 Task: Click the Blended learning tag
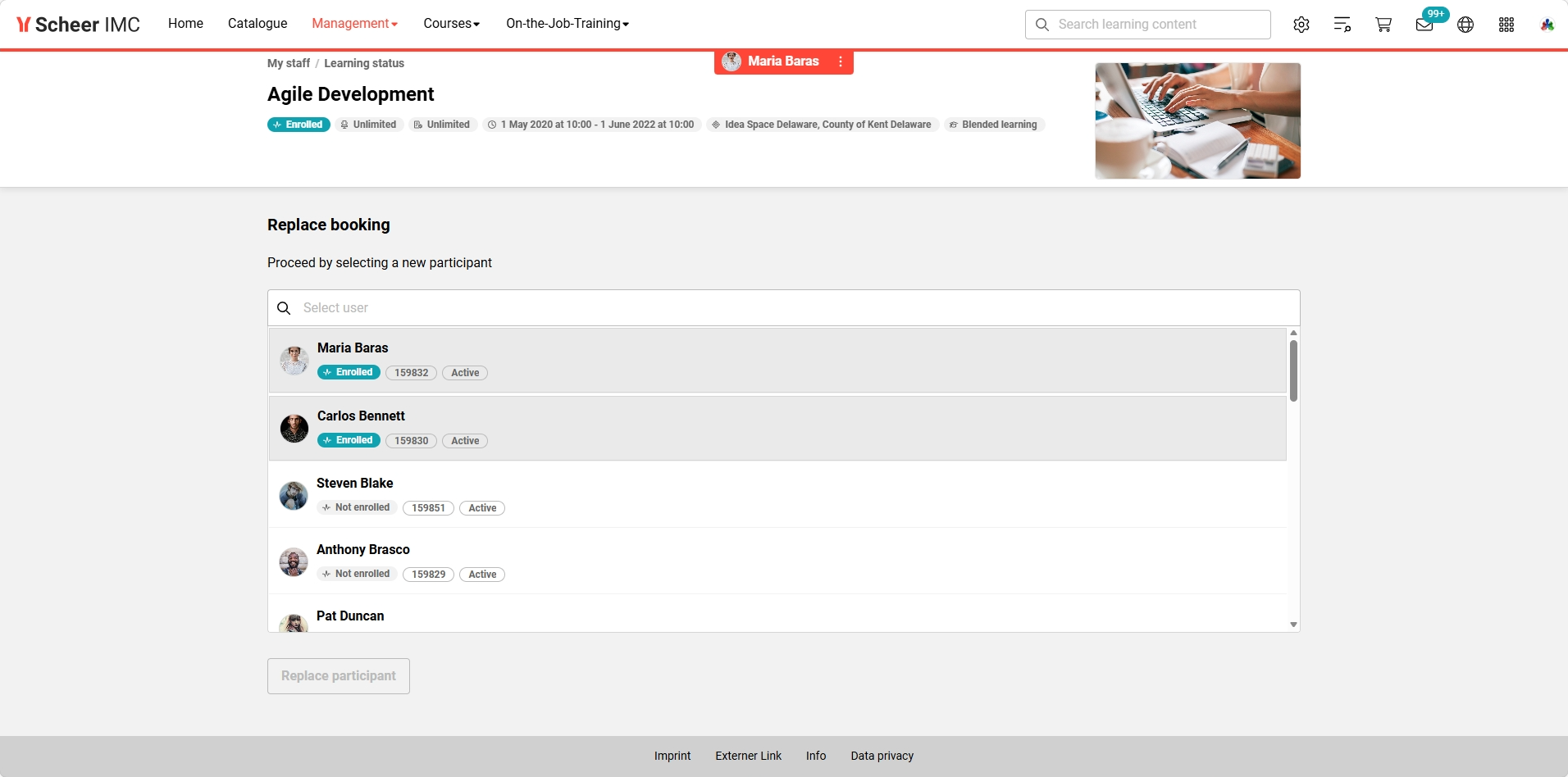click(994, 125)
